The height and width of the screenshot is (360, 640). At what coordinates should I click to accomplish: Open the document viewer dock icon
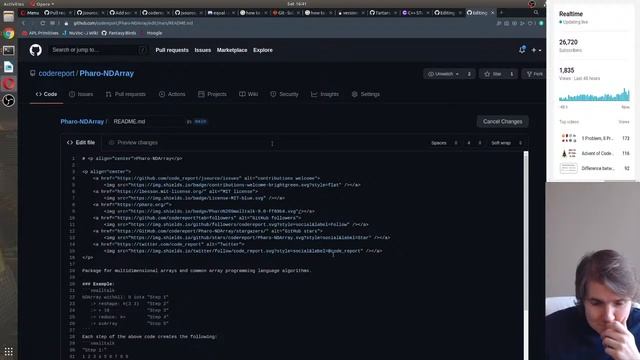pos(9,67)
